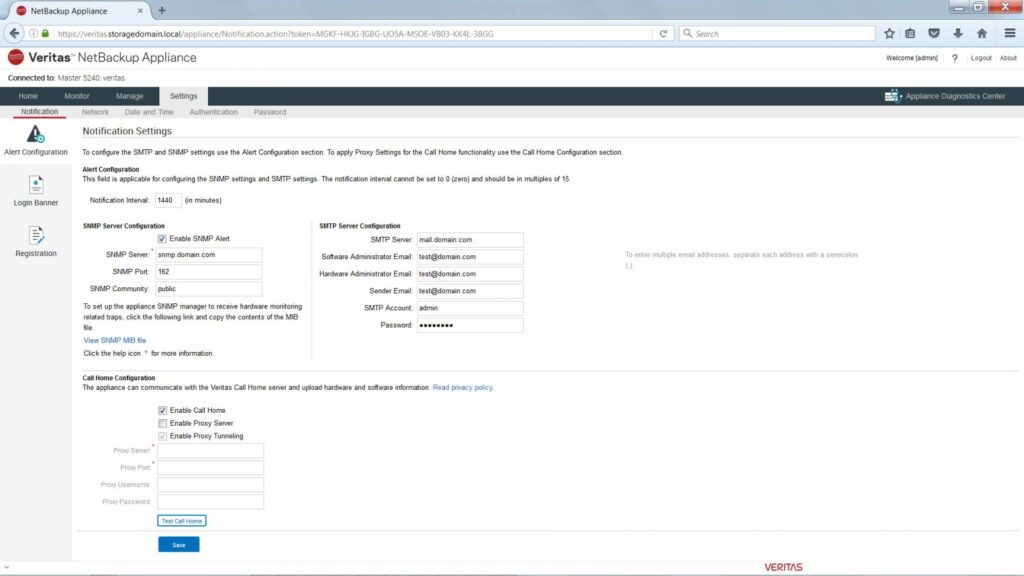Screen dimensions: 1024x576
Task: Toggle Enable Call Home checkbox
Action: click(x=163, y=410)
